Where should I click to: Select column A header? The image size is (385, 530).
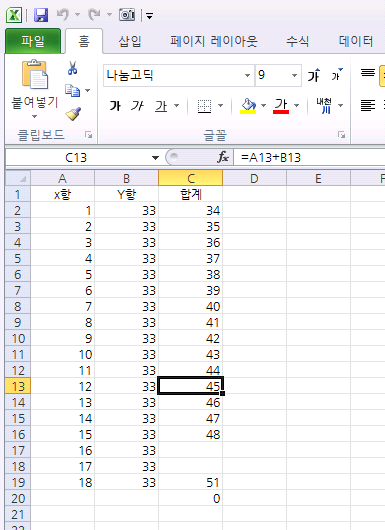tap(63, 178)
